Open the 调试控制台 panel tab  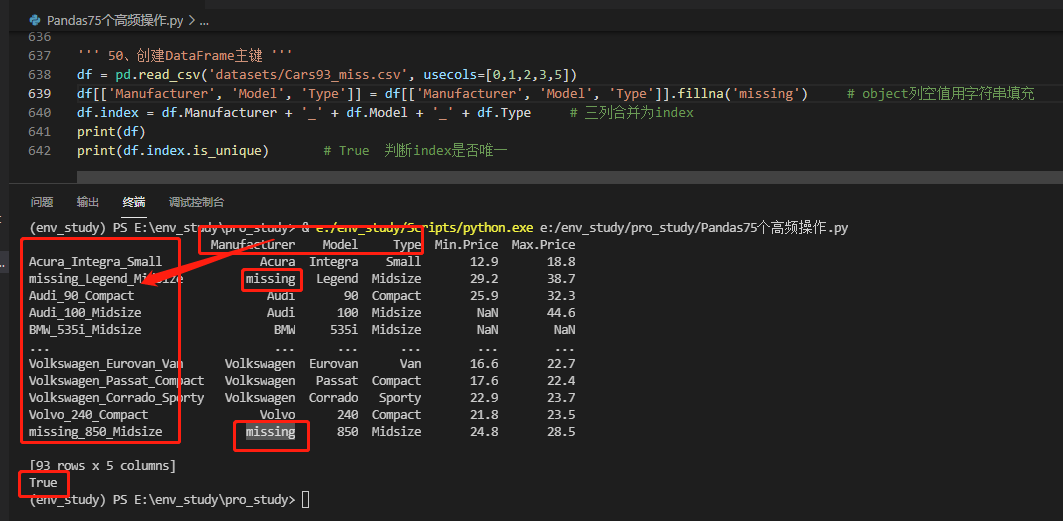pos(197,202)
